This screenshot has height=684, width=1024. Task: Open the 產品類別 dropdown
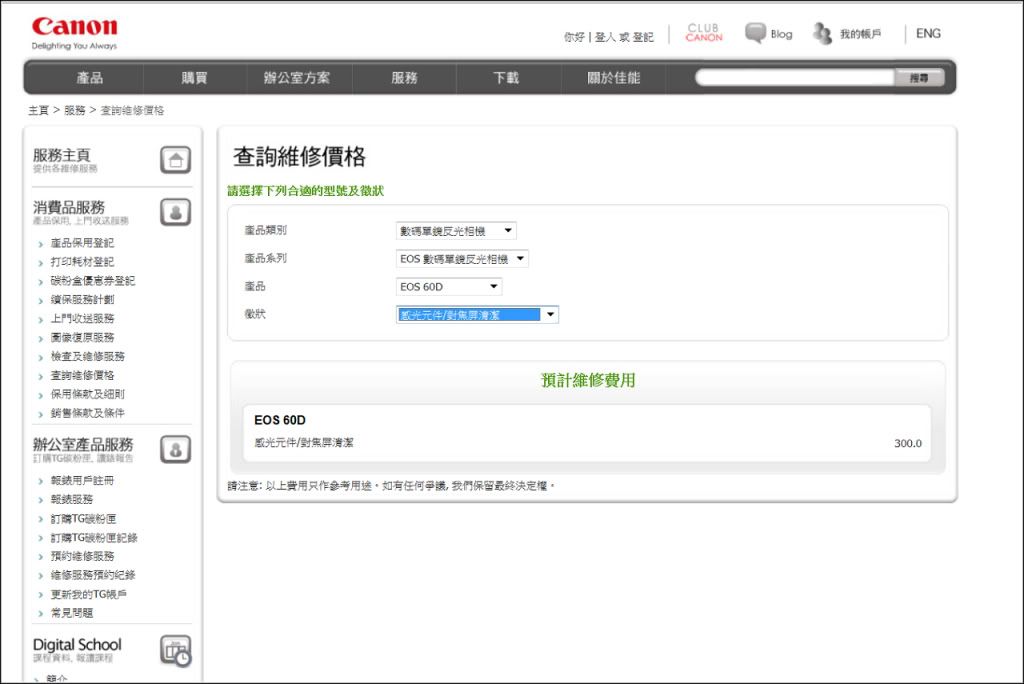pos(456,231)
